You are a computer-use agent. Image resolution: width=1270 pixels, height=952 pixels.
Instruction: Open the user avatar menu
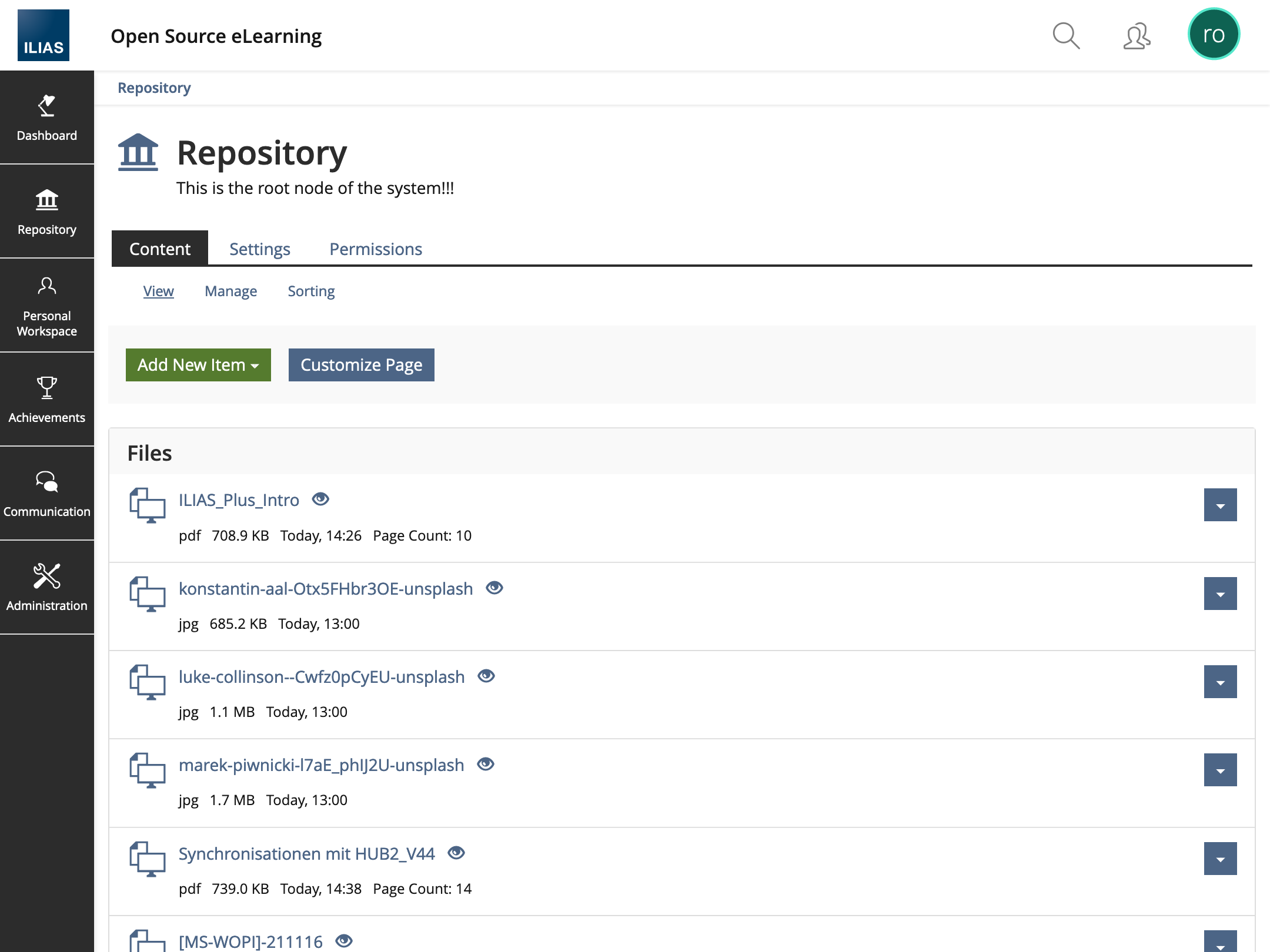tap(1214, 34)
